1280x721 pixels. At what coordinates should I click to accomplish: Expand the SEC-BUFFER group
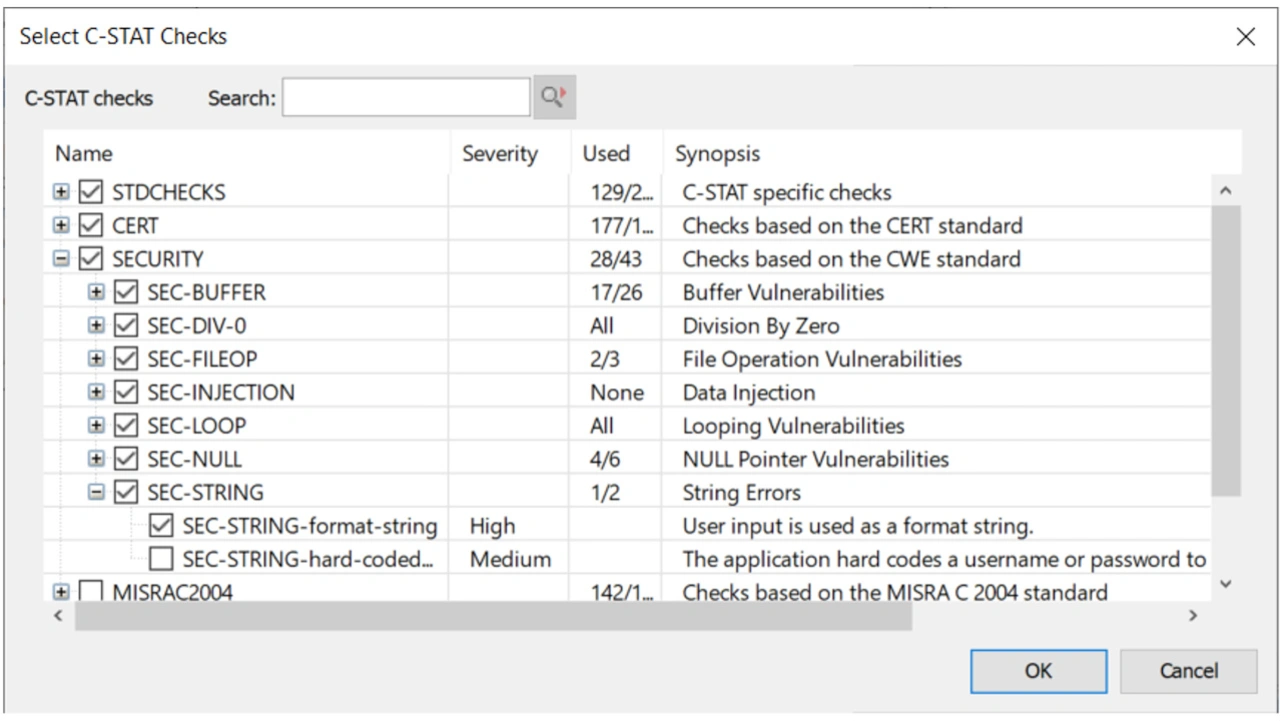(x=96, y=292)
